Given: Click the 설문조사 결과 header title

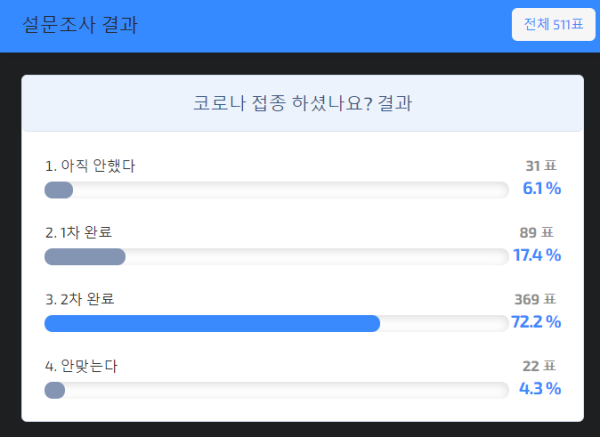Looking at the screenshot, I should 80,25.
